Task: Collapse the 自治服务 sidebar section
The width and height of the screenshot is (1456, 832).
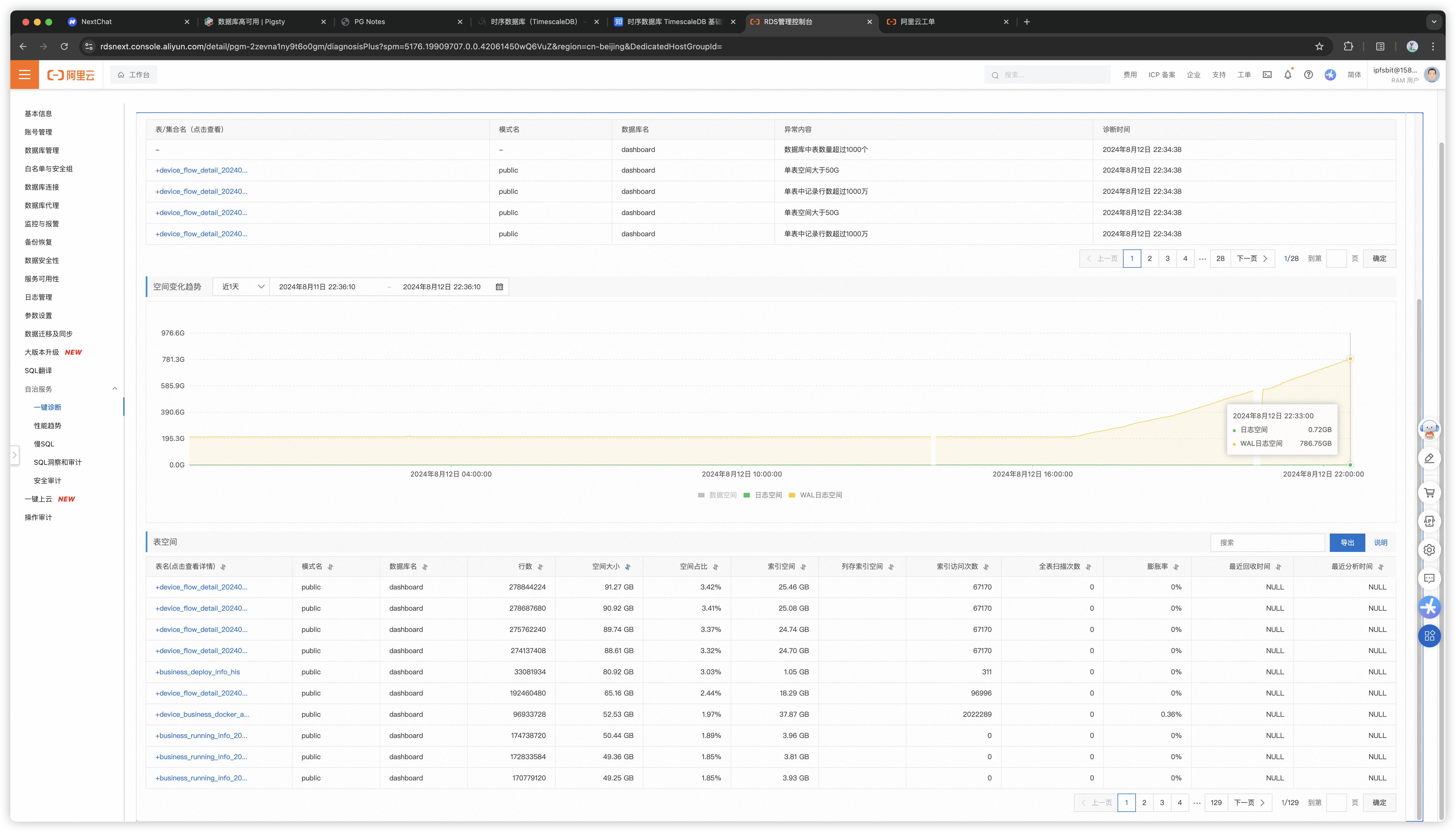Action: tap(114, 388)
